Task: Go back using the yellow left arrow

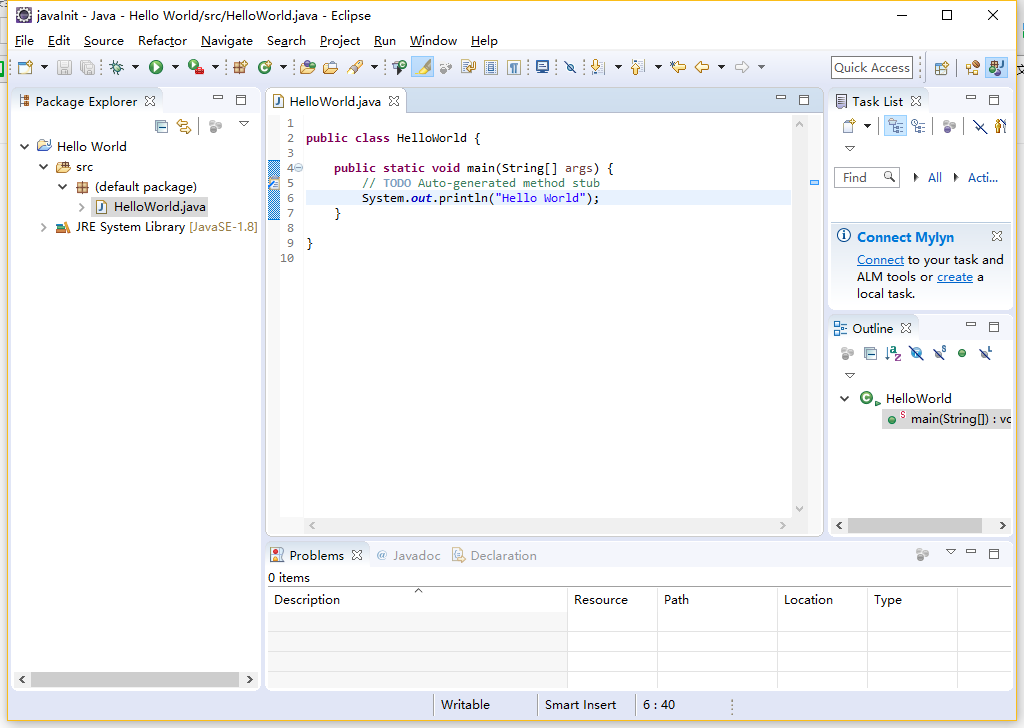Action: tap(702, 67)
